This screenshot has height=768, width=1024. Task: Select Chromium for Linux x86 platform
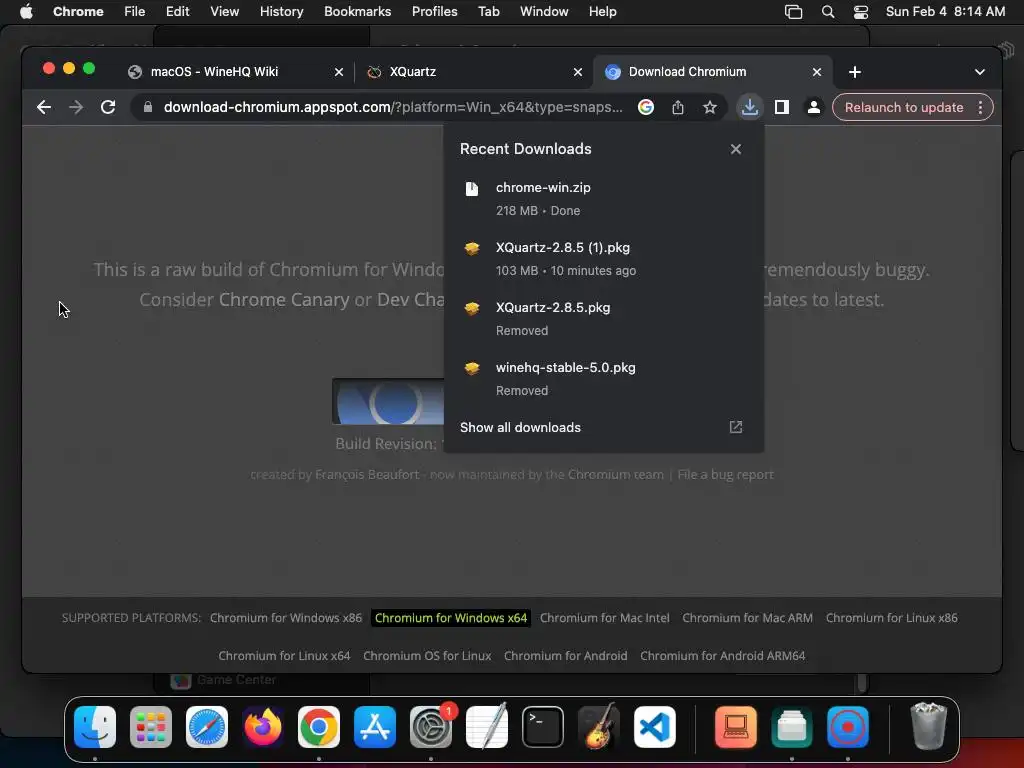(891, 618)
